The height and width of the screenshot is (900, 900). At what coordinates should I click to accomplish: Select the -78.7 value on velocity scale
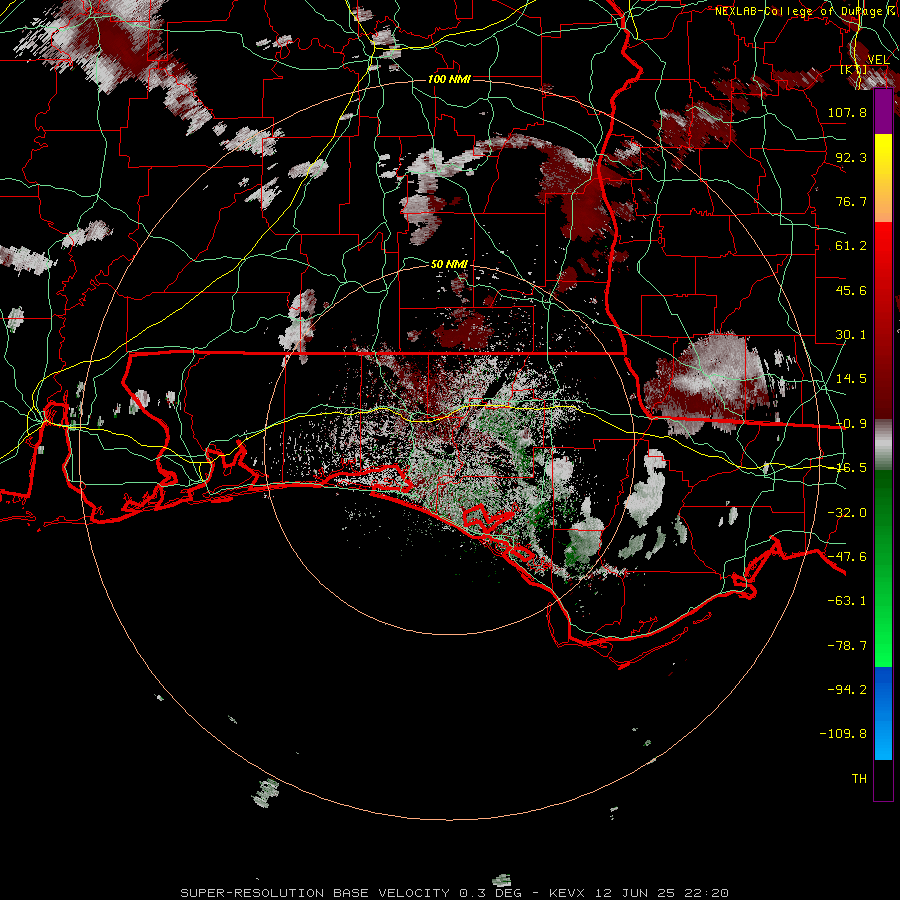(x=847, y=646)
